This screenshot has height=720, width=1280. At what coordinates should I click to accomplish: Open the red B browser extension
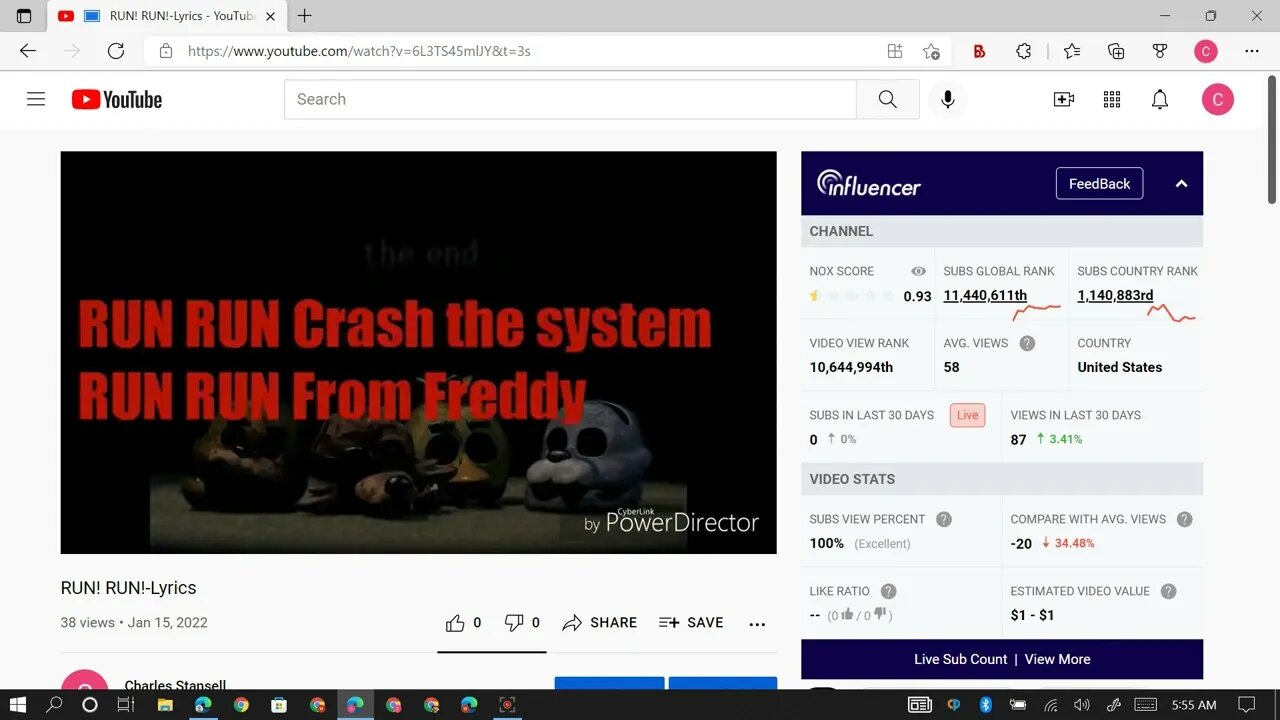pyautogui.click(x=980, y=51)
